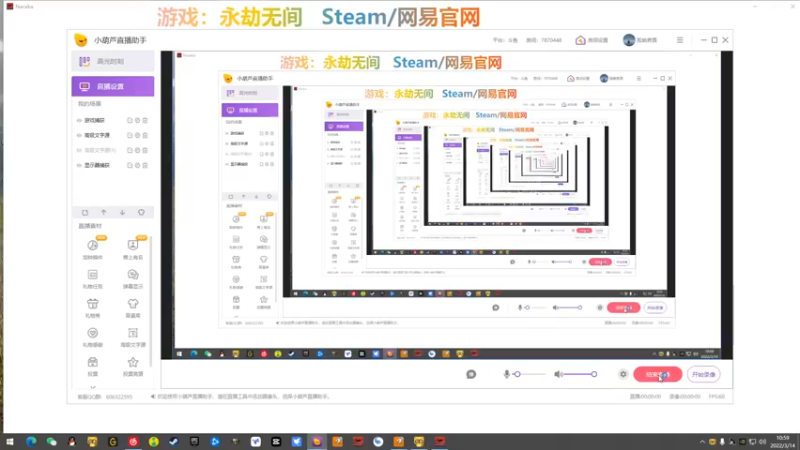Mute the speaker with the speaker icon
Viewport: 800px width, 450px height.
point(559,374)
